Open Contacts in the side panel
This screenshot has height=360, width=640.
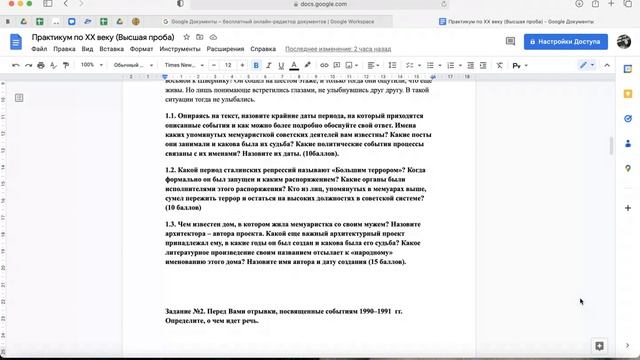pyautogui.click(x=628, y=144)
